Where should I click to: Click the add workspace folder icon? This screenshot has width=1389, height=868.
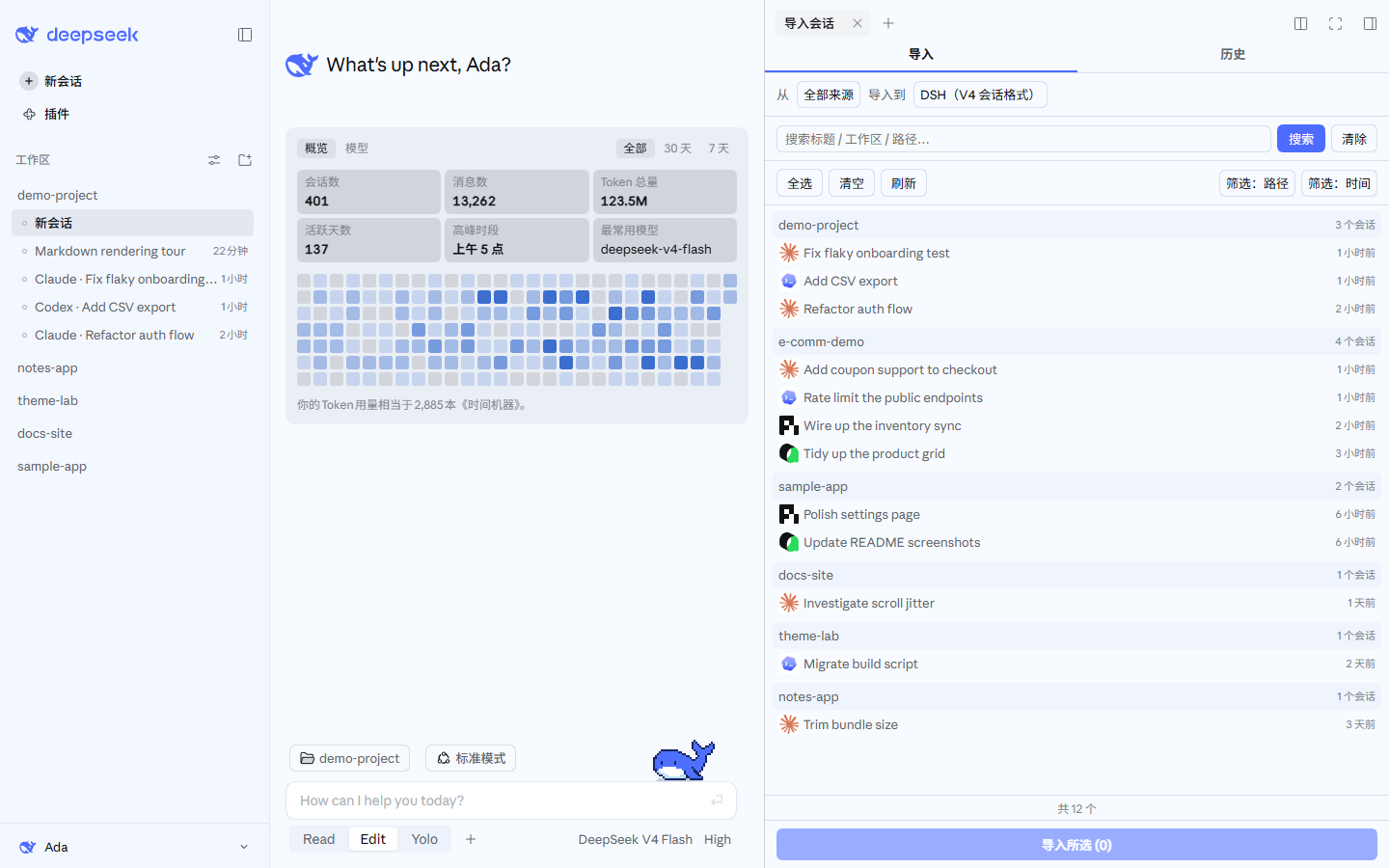pyautogui.click(x=245, y=160)
